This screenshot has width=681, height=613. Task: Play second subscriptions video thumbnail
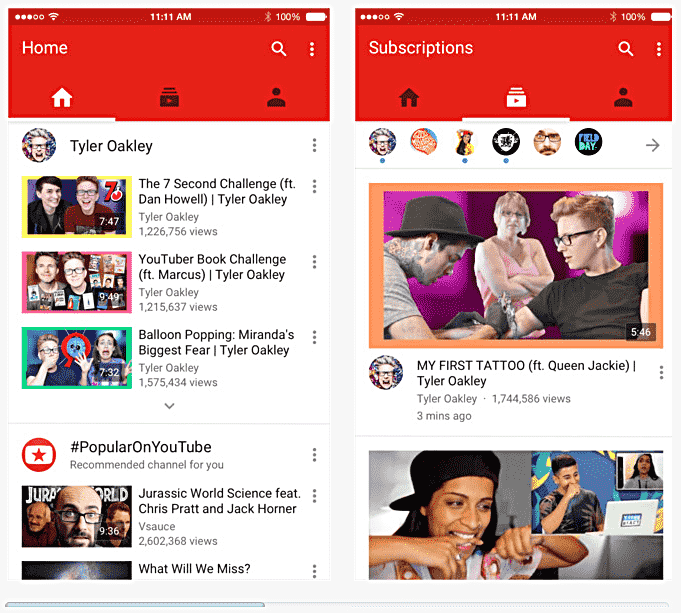pos(516,515)
